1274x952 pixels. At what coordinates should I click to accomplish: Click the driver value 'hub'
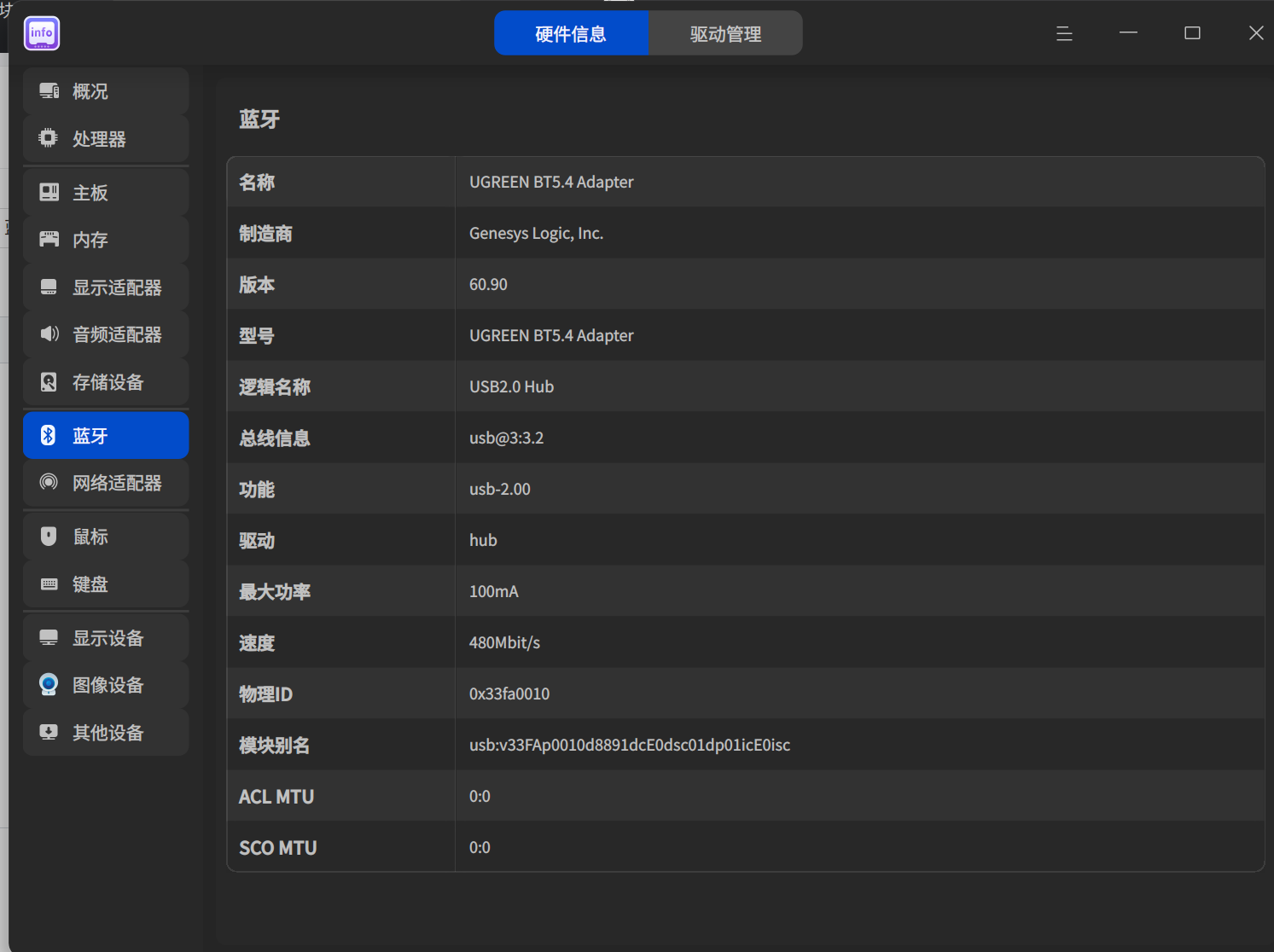point(483,540)
